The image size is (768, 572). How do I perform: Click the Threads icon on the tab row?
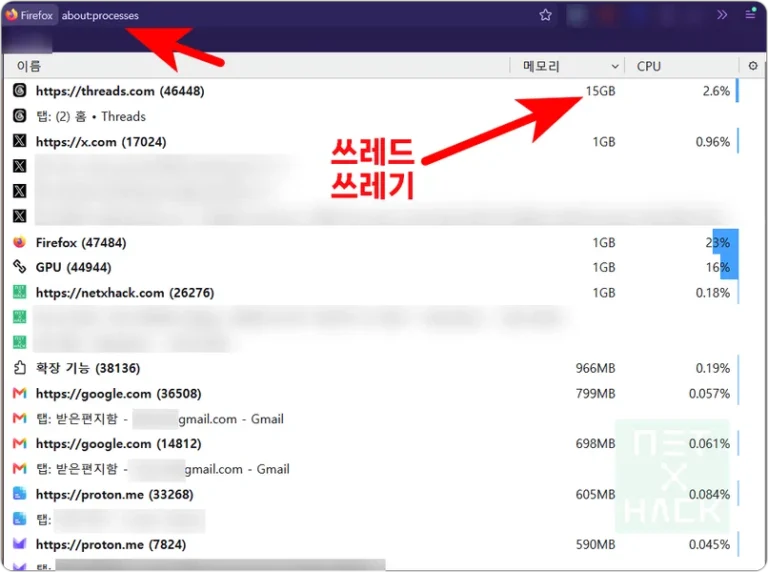20,116
